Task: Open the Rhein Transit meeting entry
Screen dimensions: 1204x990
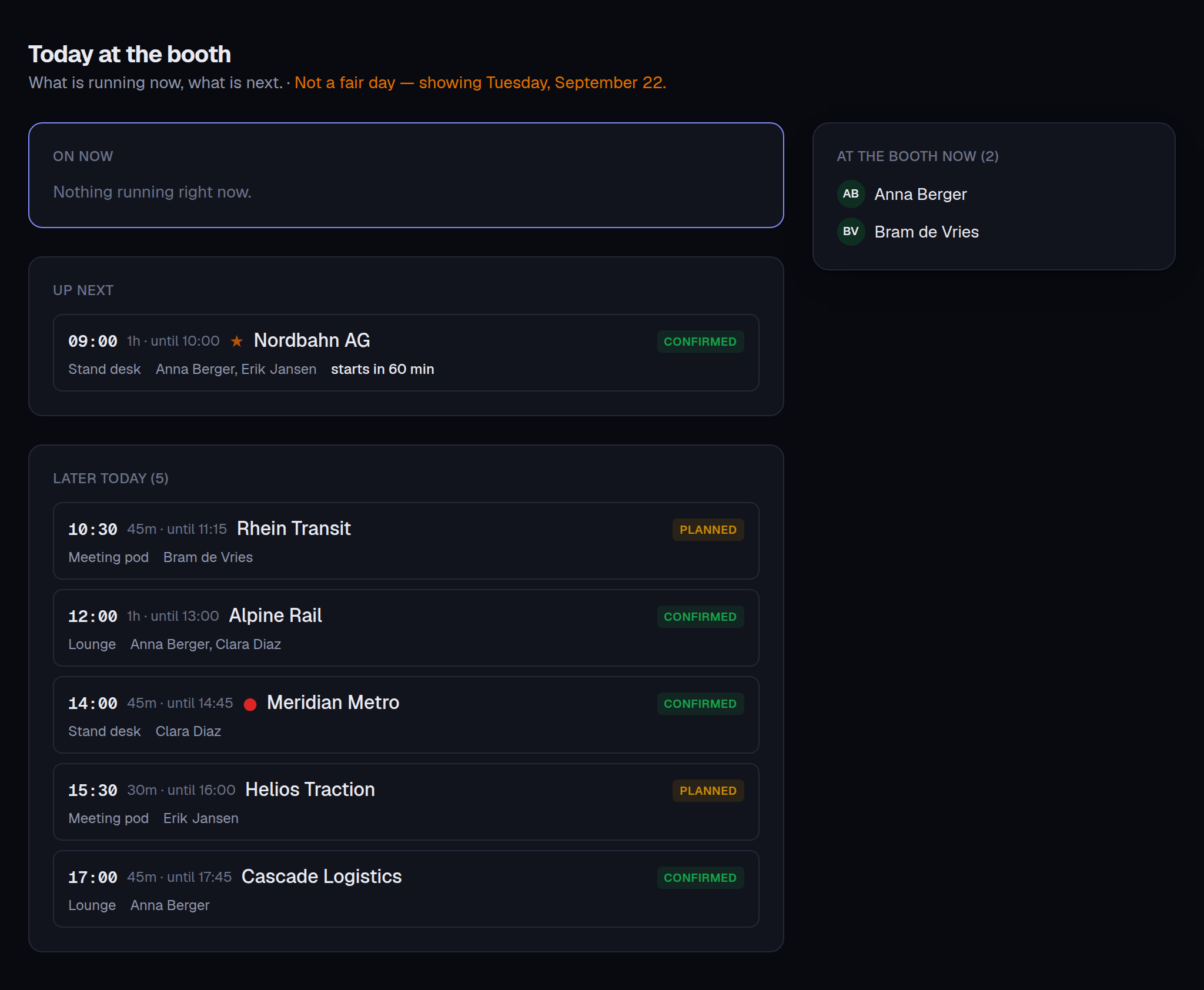Action: [406, 541]
